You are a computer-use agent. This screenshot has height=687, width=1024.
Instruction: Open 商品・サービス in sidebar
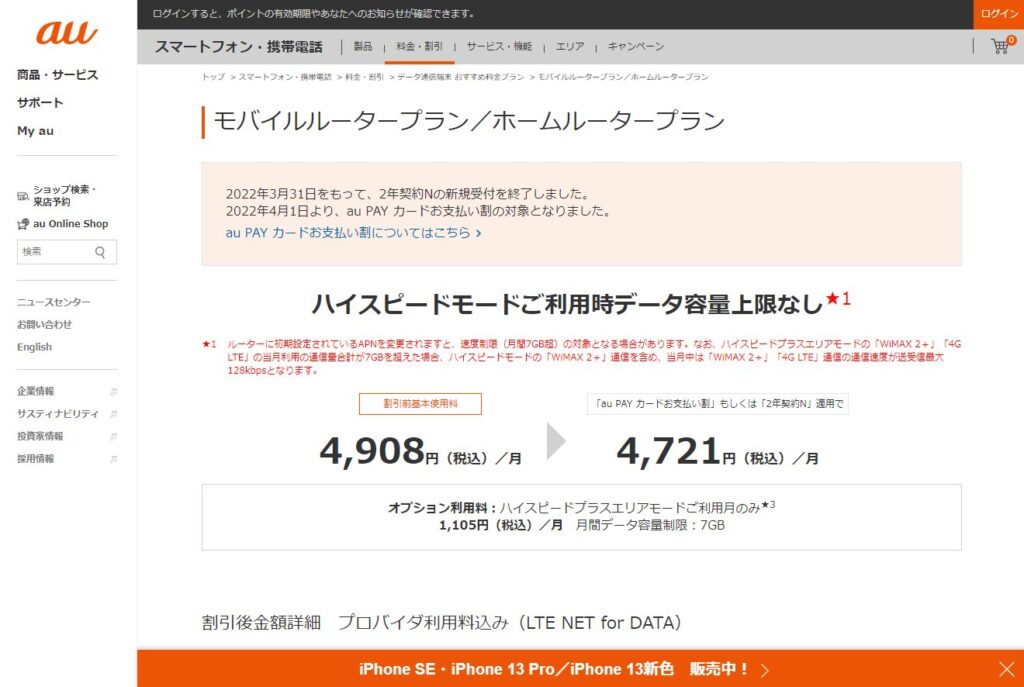pyautogui.click(x=57, y=74)
